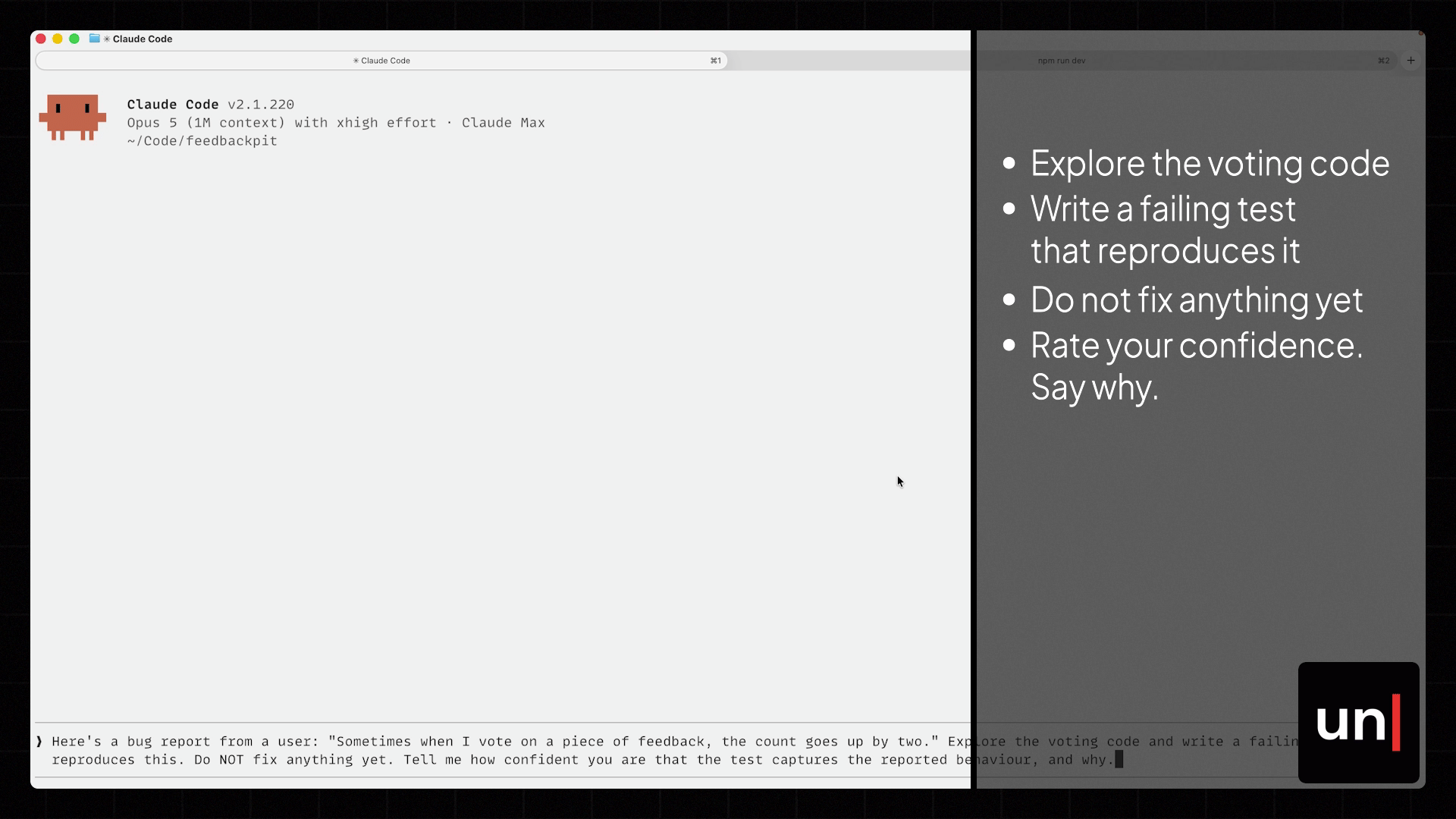
Task: Click the '~/Code/feedbackpit' path text
Action: point(202,141)
